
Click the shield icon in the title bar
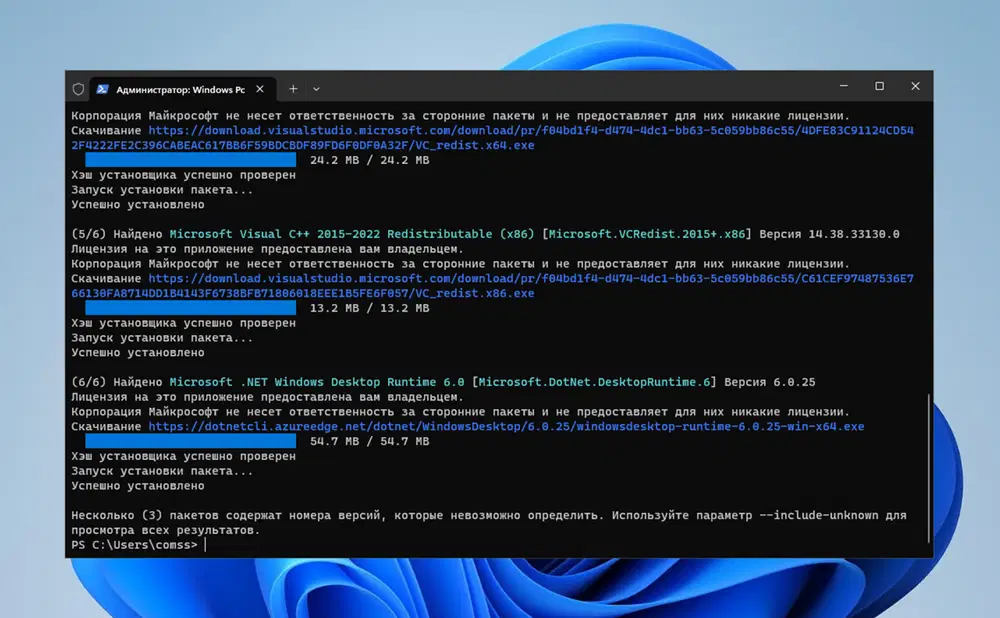[78, 89]
